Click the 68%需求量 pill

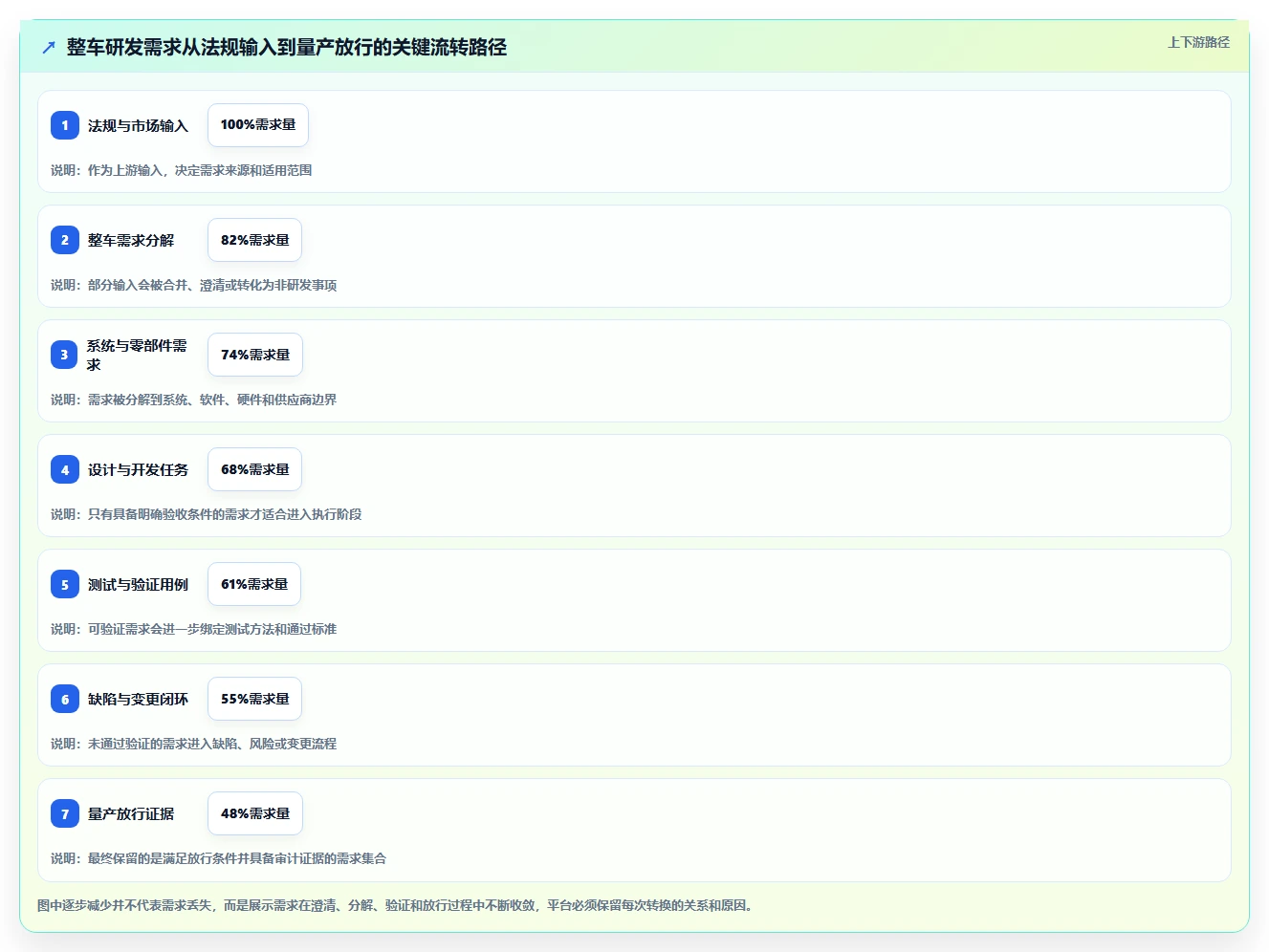(x=254, y=469)
